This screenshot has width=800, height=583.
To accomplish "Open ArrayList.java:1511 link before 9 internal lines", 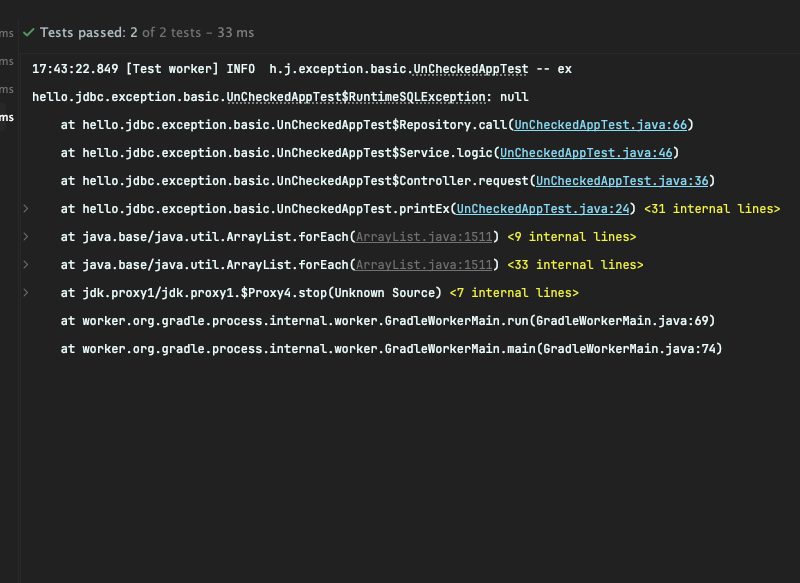I will pyautogui.click(x=424, y=237).
